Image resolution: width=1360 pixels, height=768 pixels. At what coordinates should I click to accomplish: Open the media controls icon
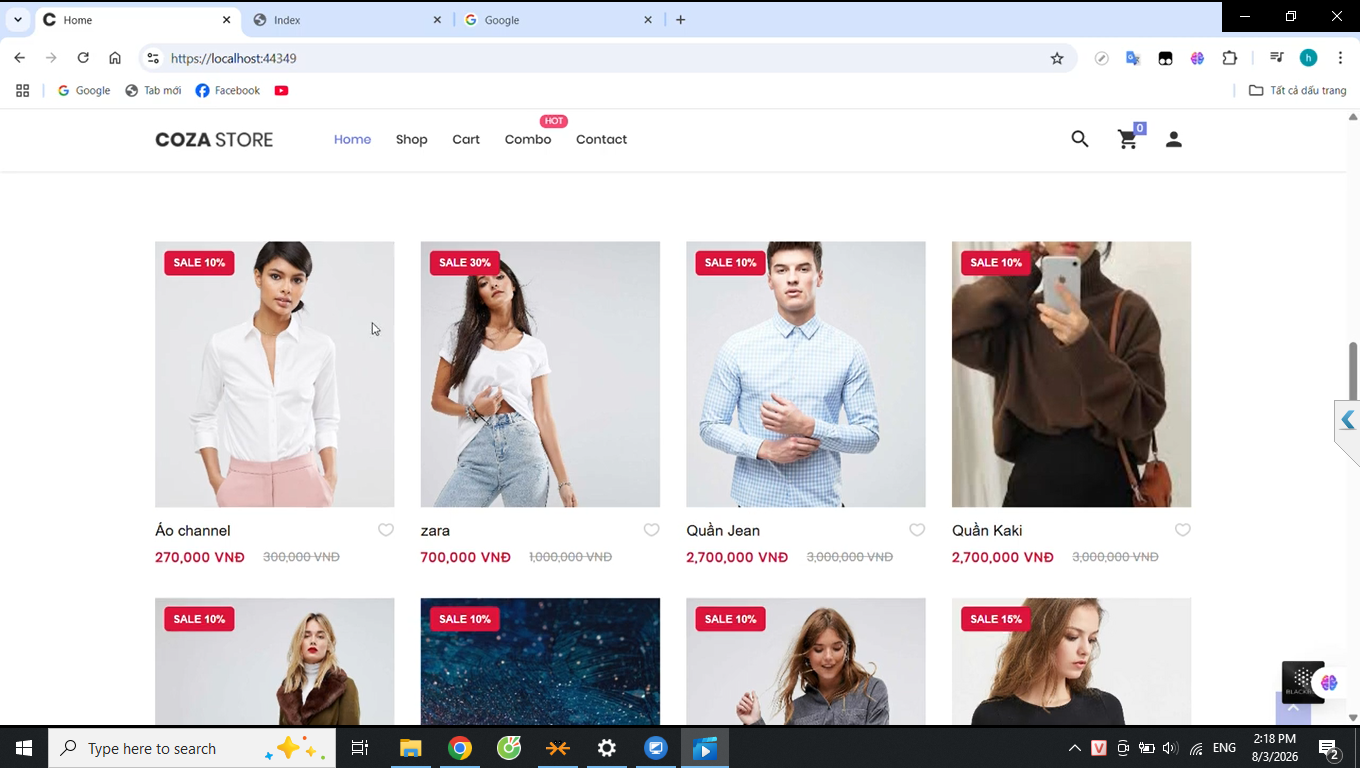1276,58
